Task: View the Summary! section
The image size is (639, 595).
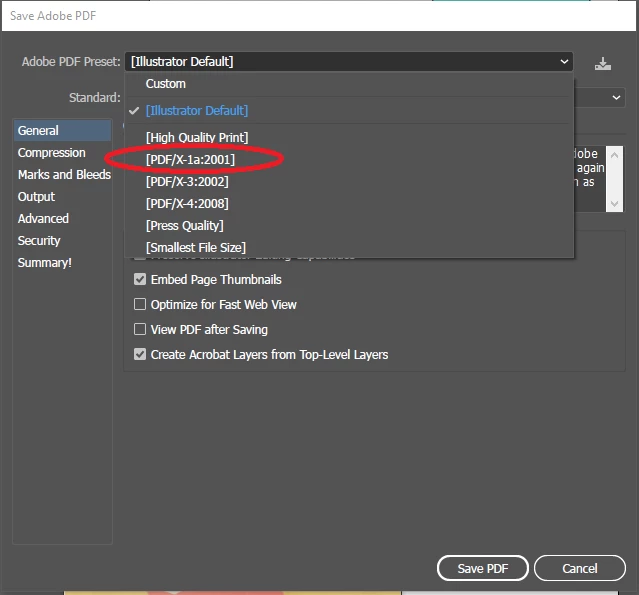Action: click(62, 262)
